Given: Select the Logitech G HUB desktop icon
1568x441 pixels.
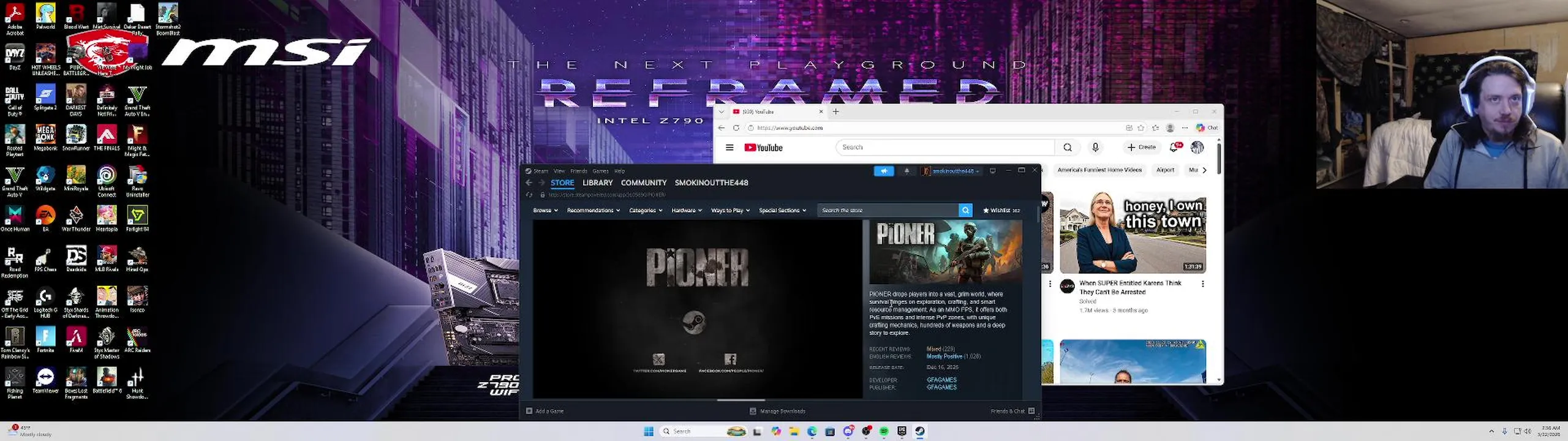Looking at the screenshot, I should [45, 303].
